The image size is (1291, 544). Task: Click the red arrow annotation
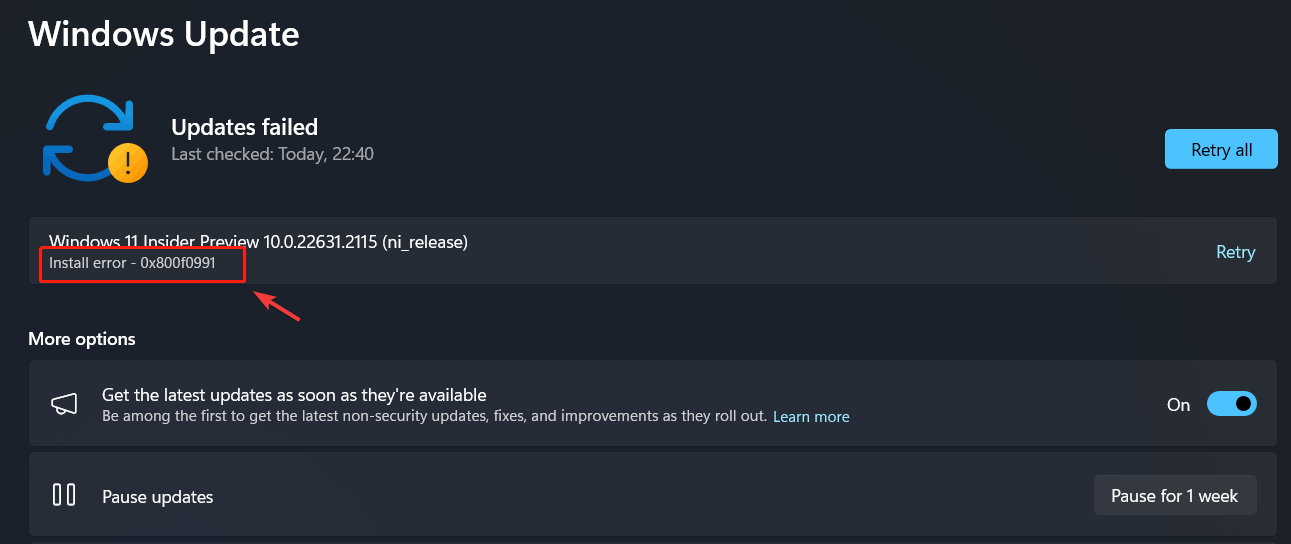(x=277, y=306)
